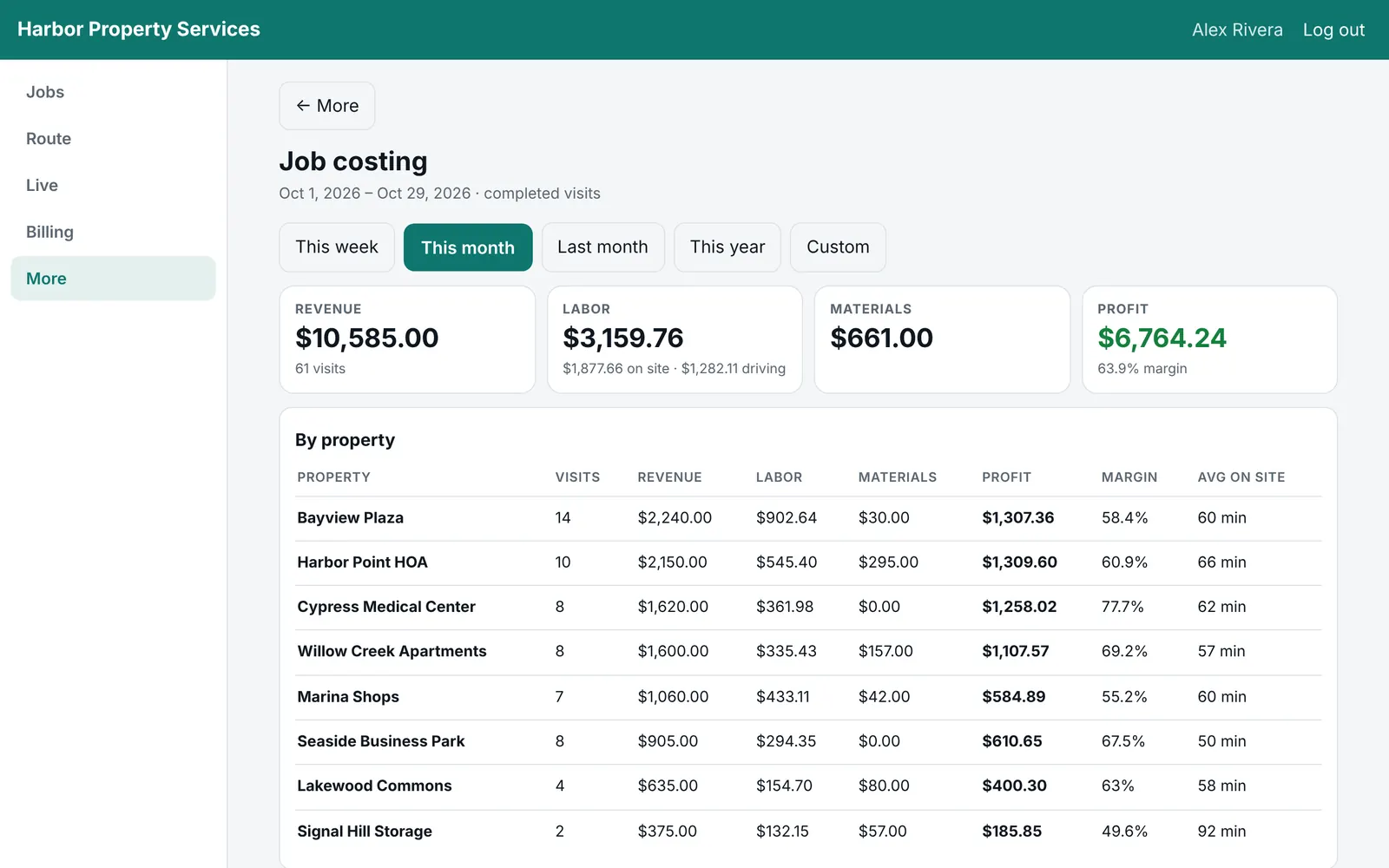Select the This month range
1389x868 pixels.
(x=468, y=247)
